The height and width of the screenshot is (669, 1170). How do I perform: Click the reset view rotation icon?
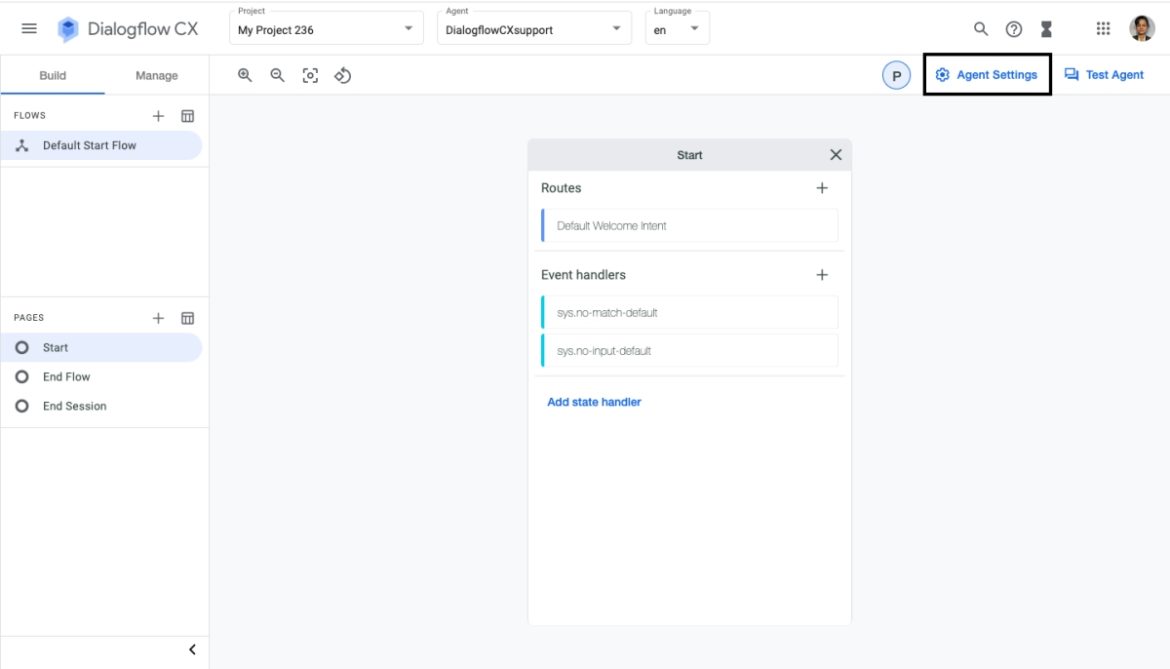[342, 74]
